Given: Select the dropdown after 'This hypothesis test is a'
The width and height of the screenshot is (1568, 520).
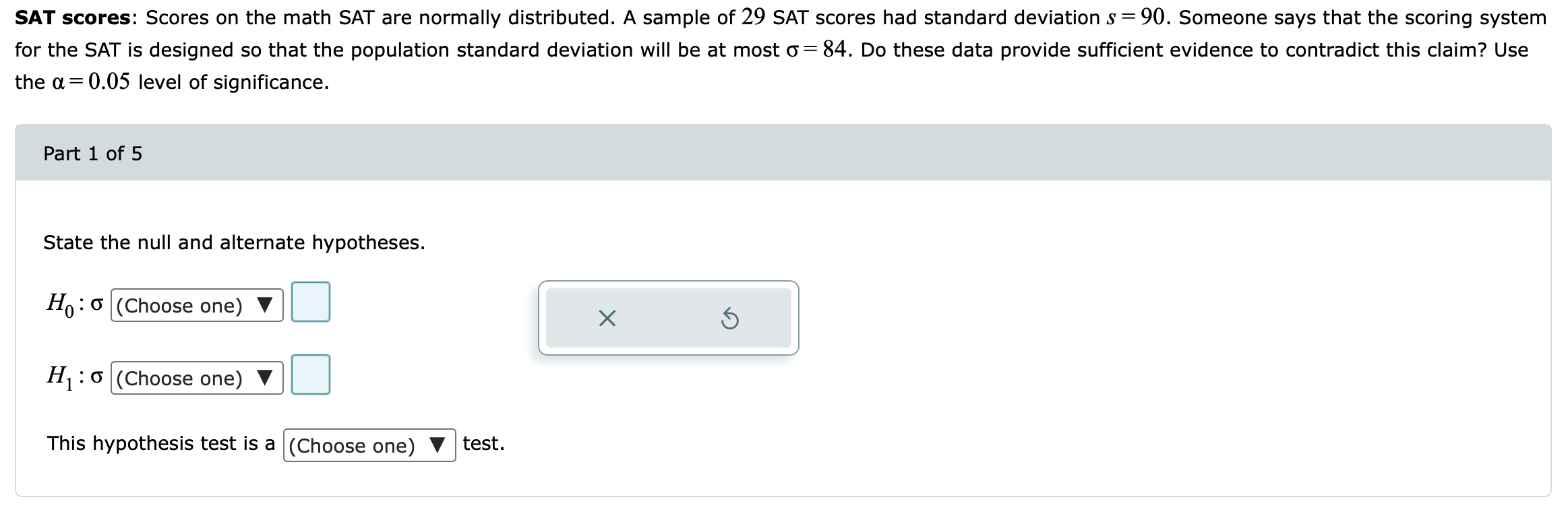Looking at the screenshot, I should point(368,444).
